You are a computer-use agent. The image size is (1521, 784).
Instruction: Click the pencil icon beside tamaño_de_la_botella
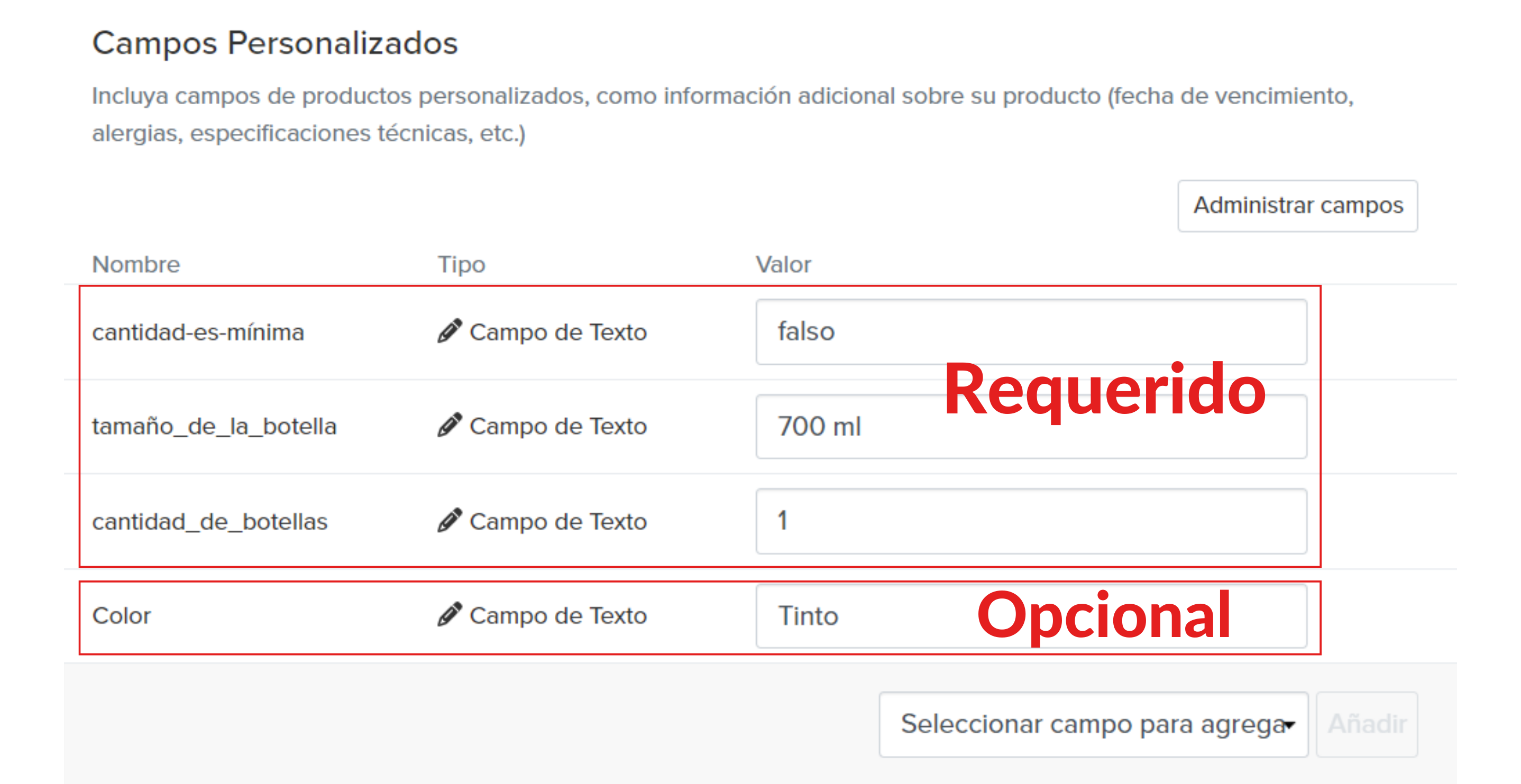(450, 425)
